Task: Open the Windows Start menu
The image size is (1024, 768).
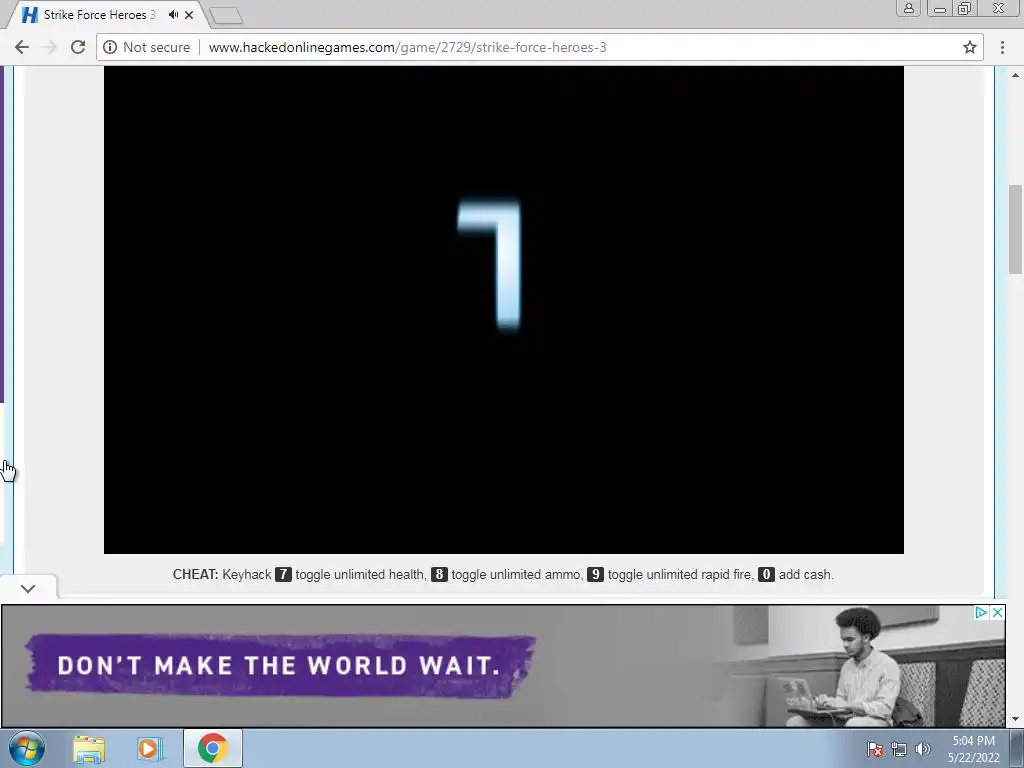Action: (27, 748)
